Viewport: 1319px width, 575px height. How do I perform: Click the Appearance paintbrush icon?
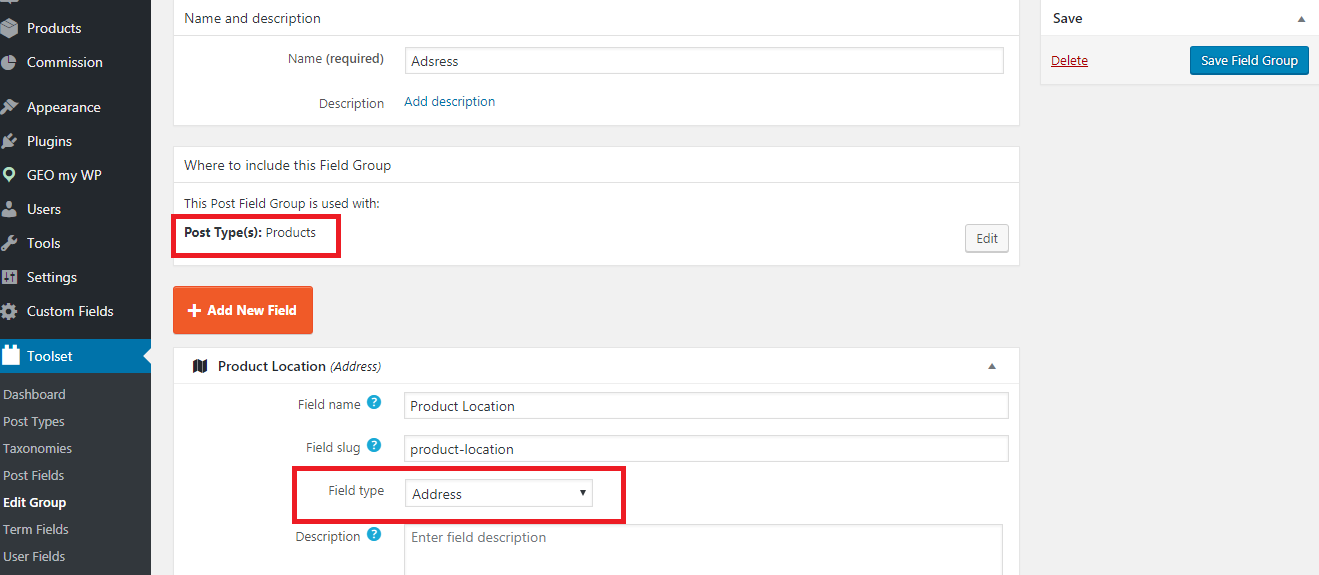point(9,107)
